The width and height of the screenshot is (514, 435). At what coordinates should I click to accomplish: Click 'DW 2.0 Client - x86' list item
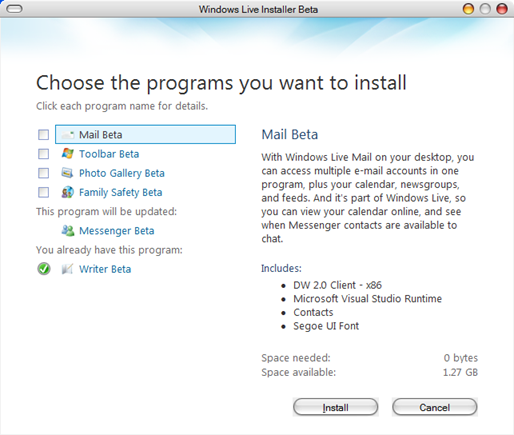(337, 285)
